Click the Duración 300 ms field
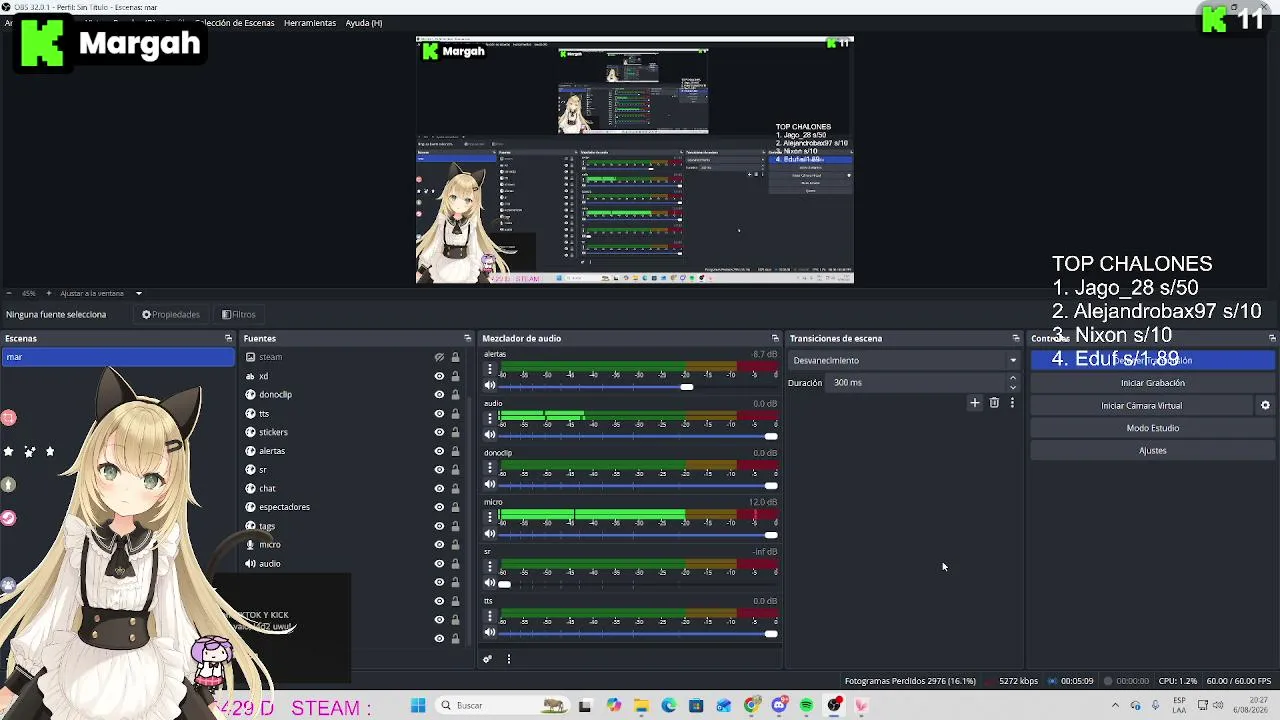Image resolution: width=1280 pixels, height=720 pixels. (917, 383)
